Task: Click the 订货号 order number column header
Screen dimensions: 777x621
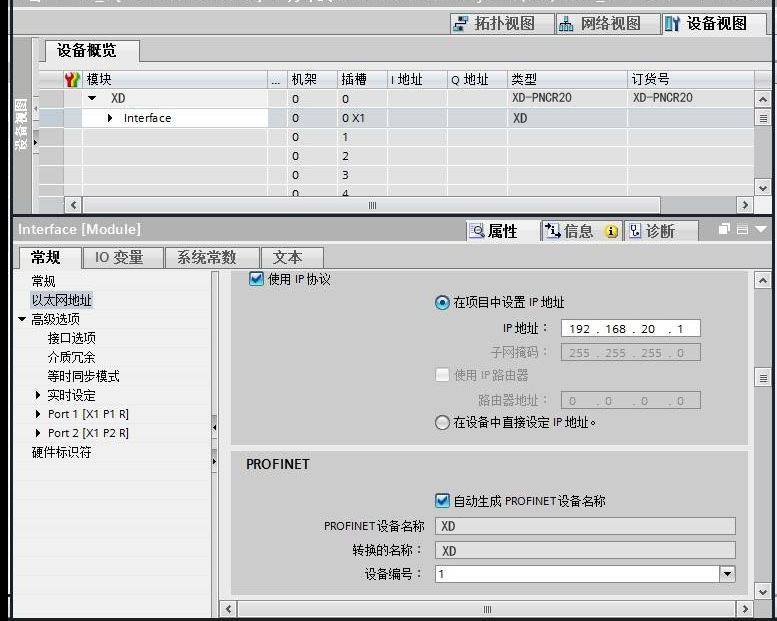Action: coord(691,79)
